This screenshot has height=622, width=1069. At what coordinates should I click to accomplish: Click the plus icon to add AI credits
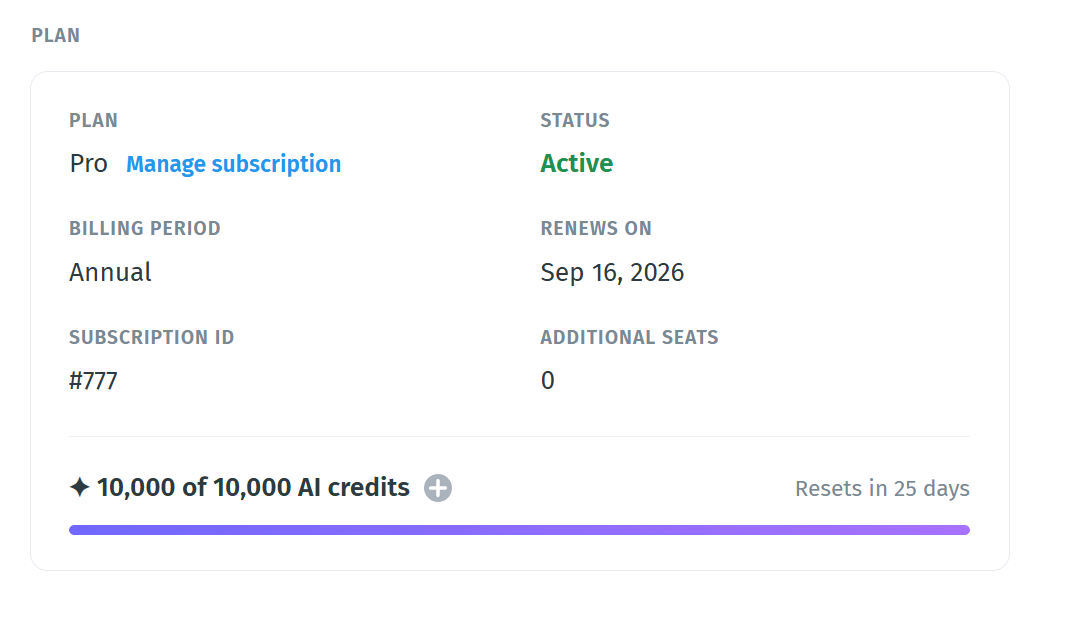[x=438, y=488]
